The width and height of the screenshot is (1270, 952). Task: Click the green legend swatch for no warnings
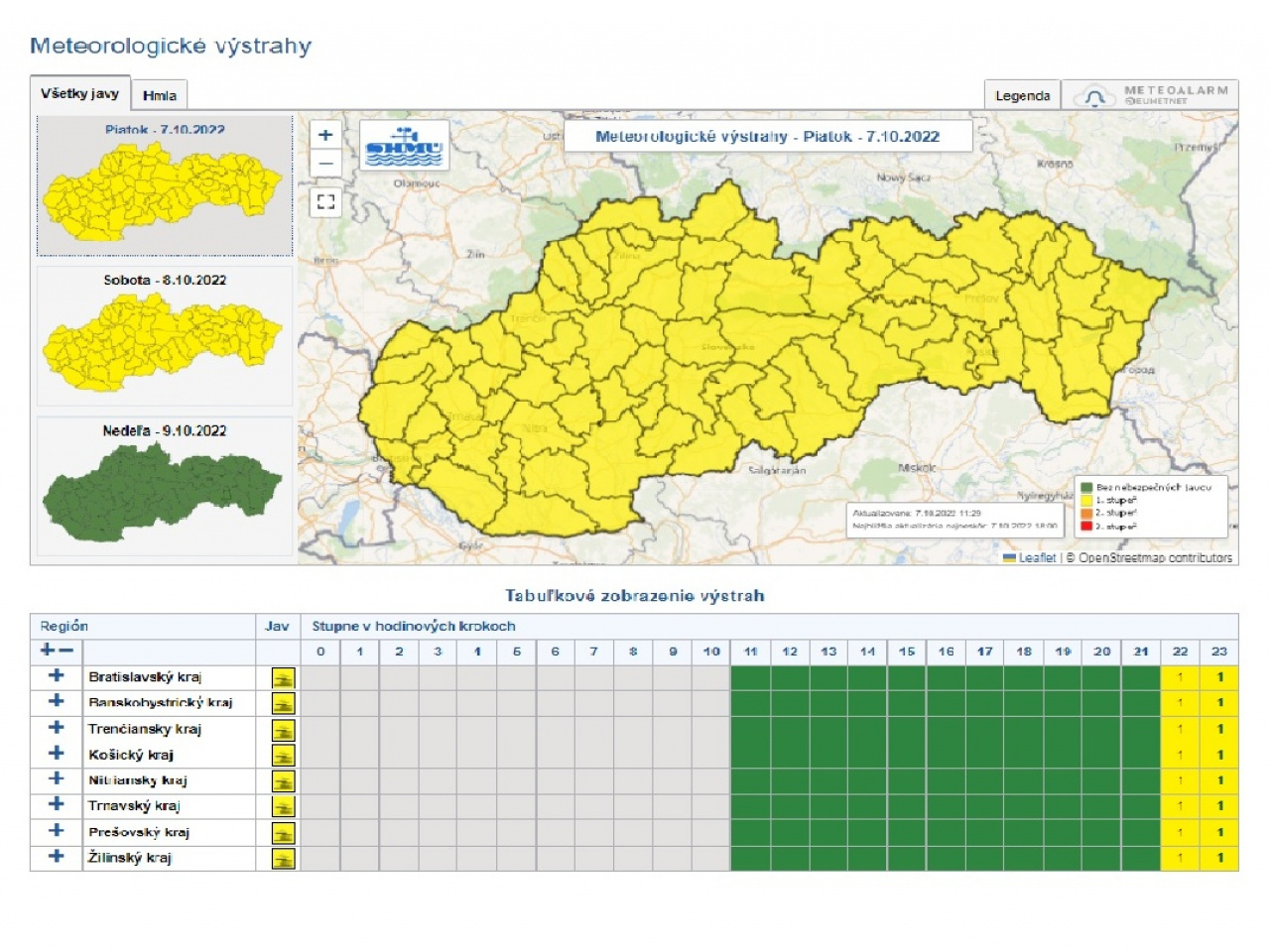click(1087, 488)
